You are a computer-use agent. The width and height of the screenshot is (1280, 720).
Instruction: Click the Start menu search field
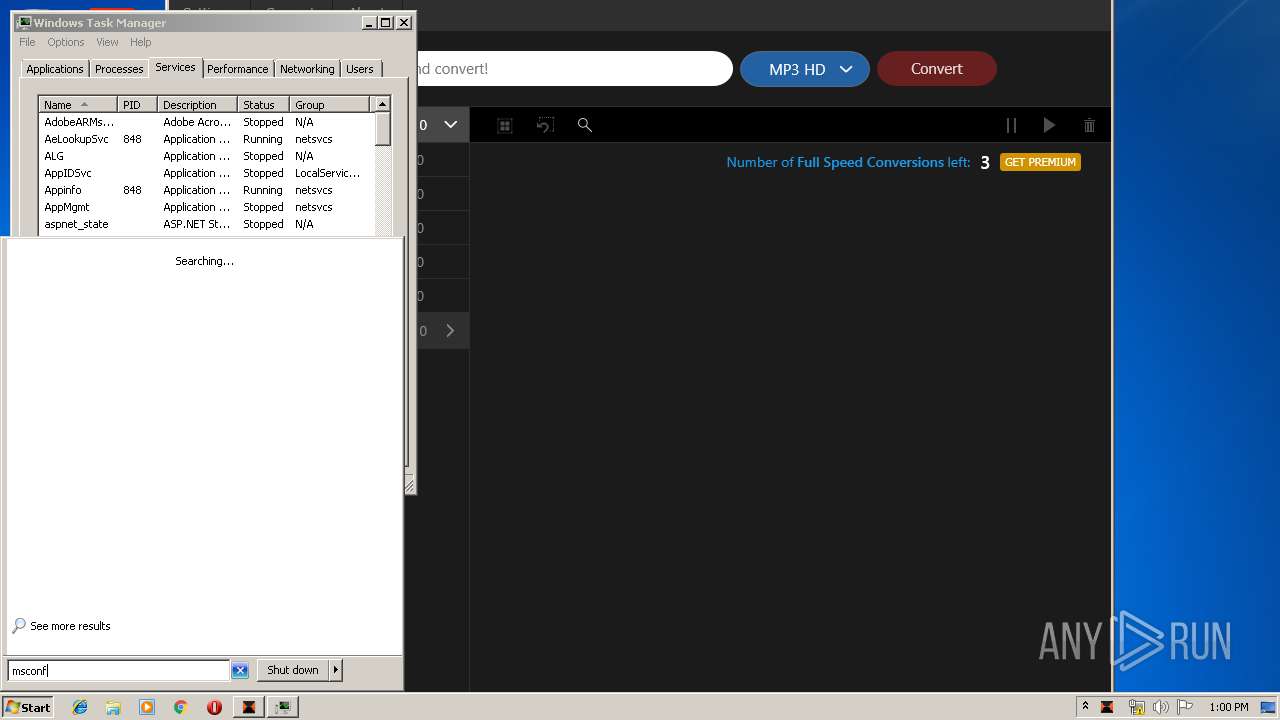pos(119,670)
